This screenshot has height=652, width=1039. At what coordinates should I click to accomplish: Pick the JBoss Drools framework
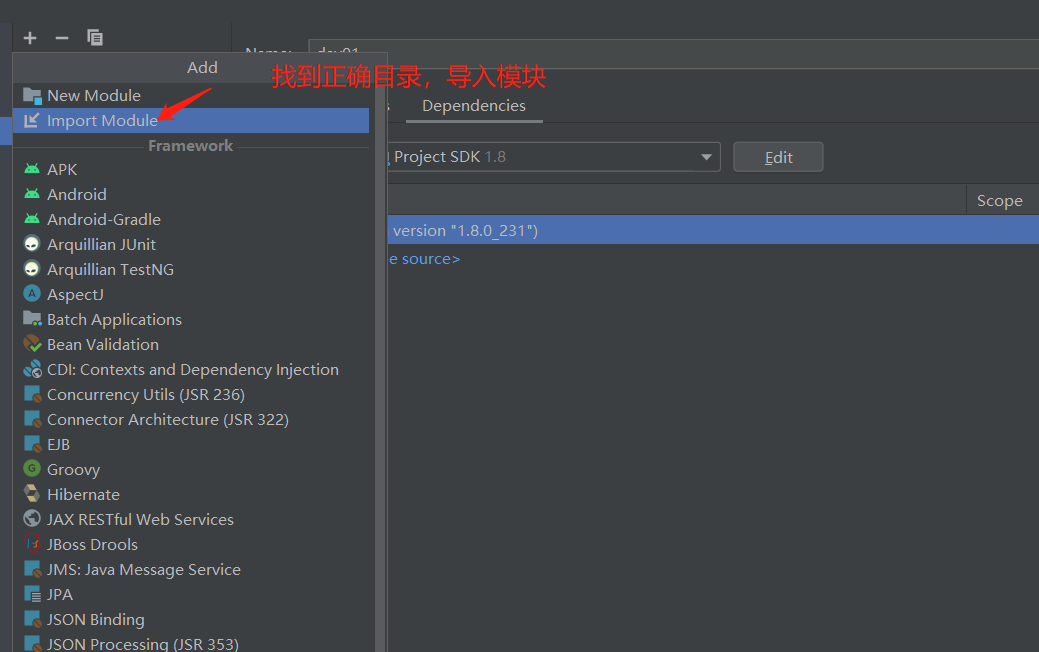coord(92,544)
